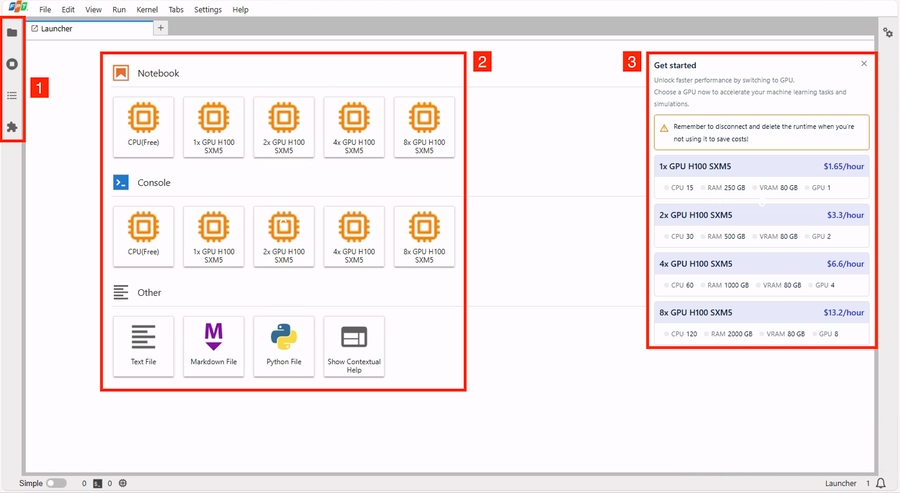Choose the 8x GPU H100 SXM5 $13.2/hour plan
900x493 pixels.
tap(761, 311)
